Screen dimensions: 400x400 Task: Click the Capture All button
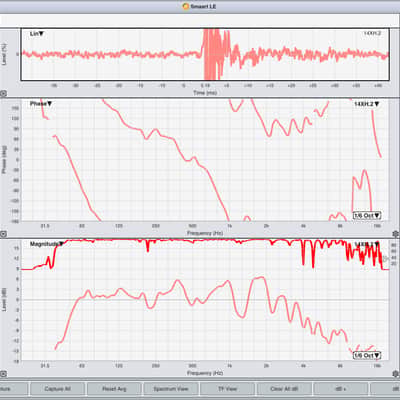57,389
